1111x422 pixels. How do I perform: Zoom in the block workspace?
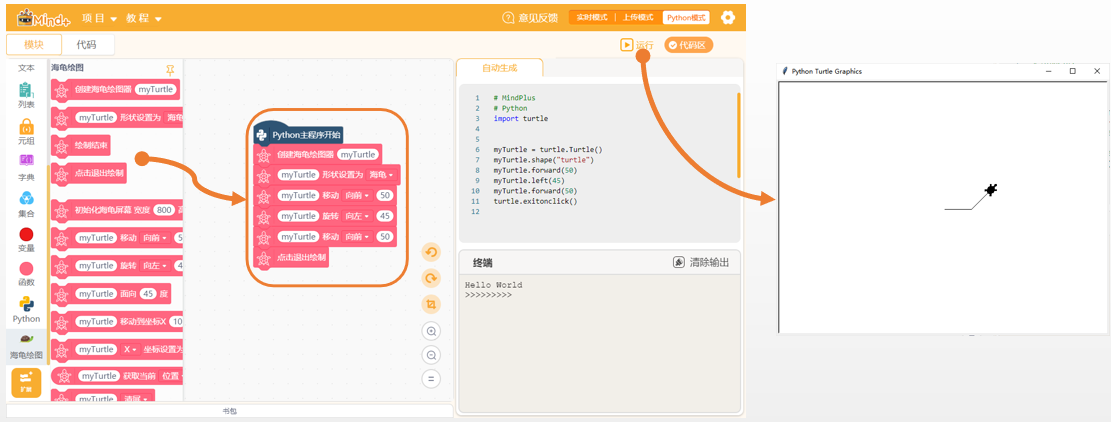pos(431,331)
